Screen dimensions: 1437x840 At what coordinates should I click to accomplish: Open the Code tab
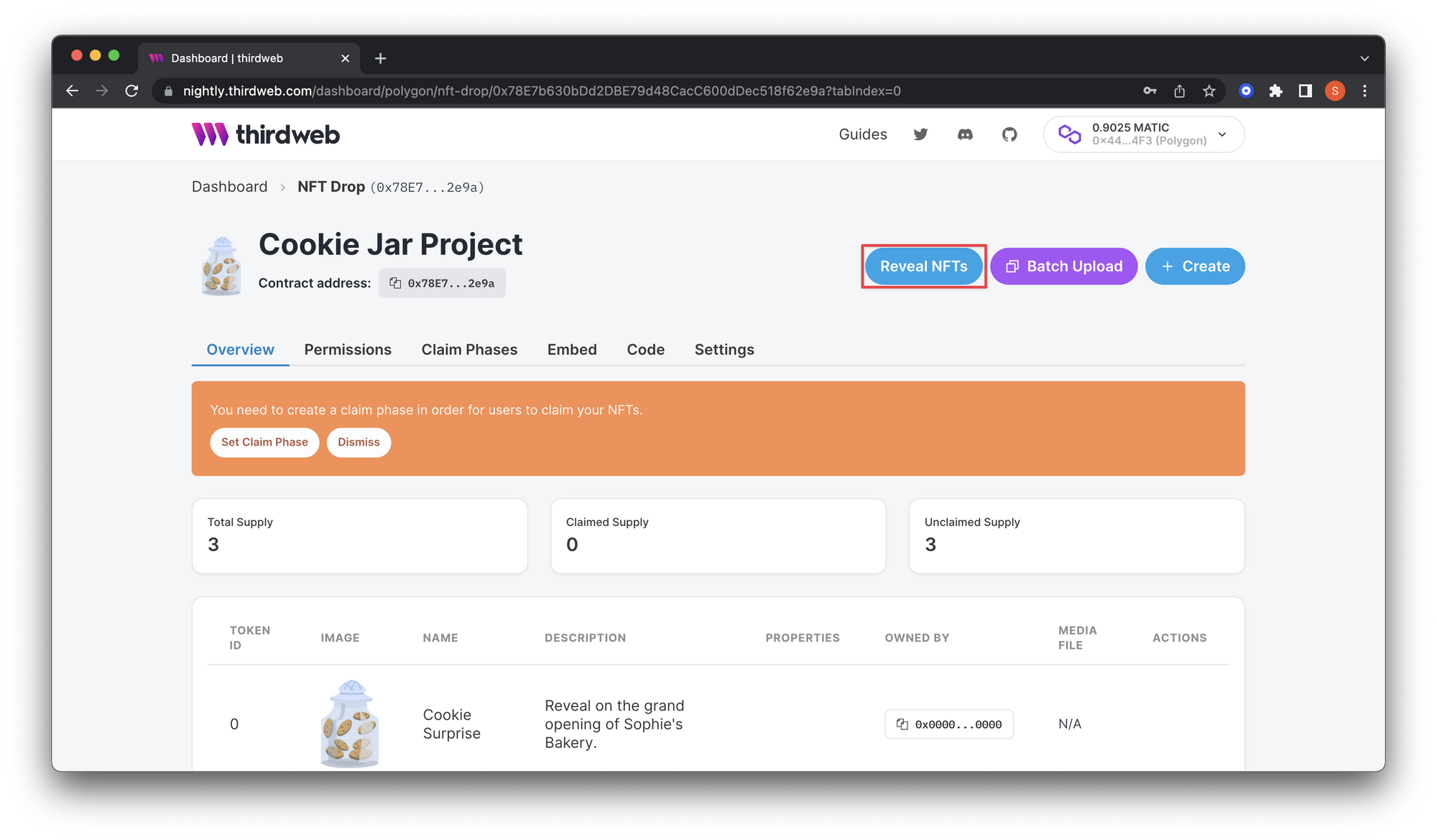pyautogui.click(x=645, y=350)
